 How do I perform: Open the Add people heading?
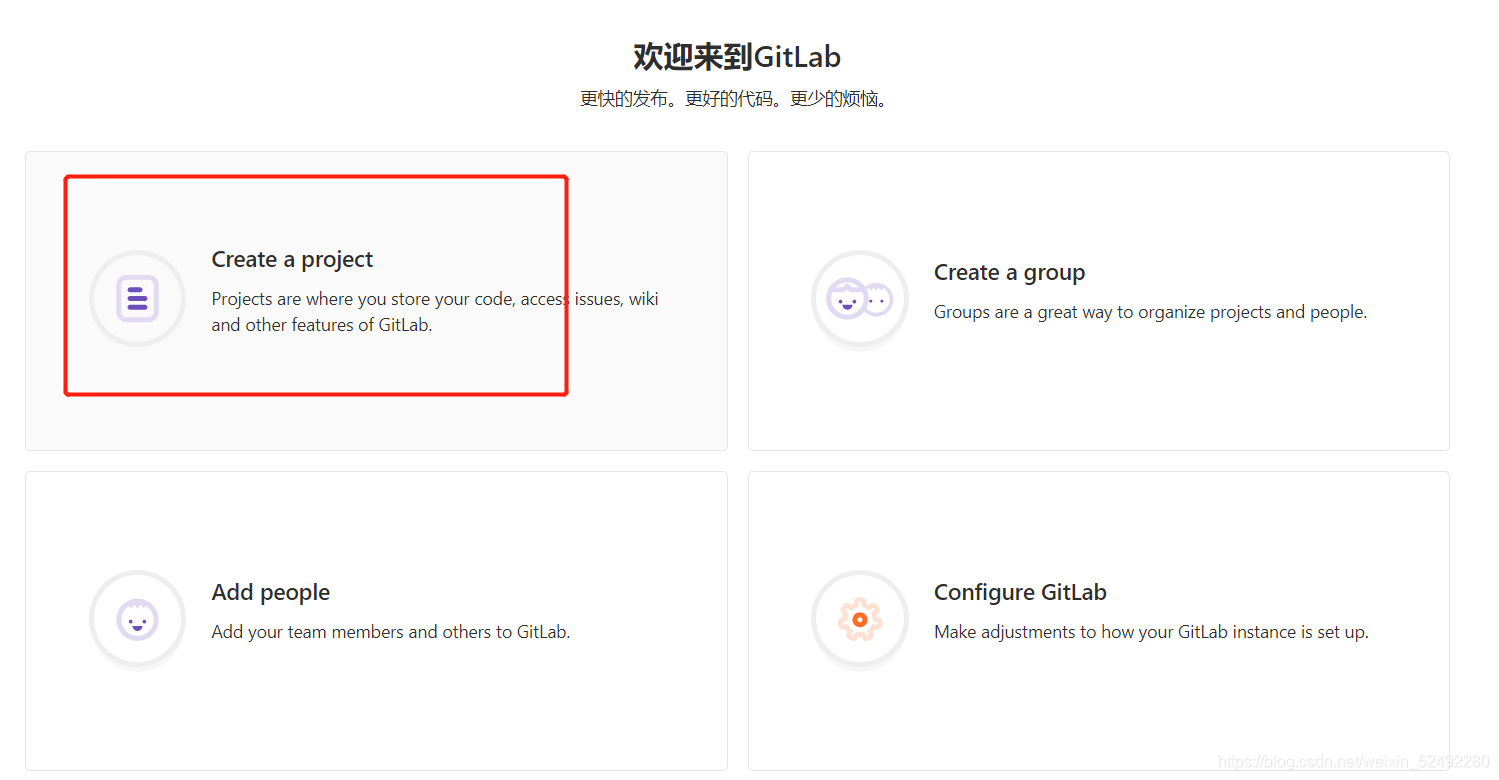(271, 592)
